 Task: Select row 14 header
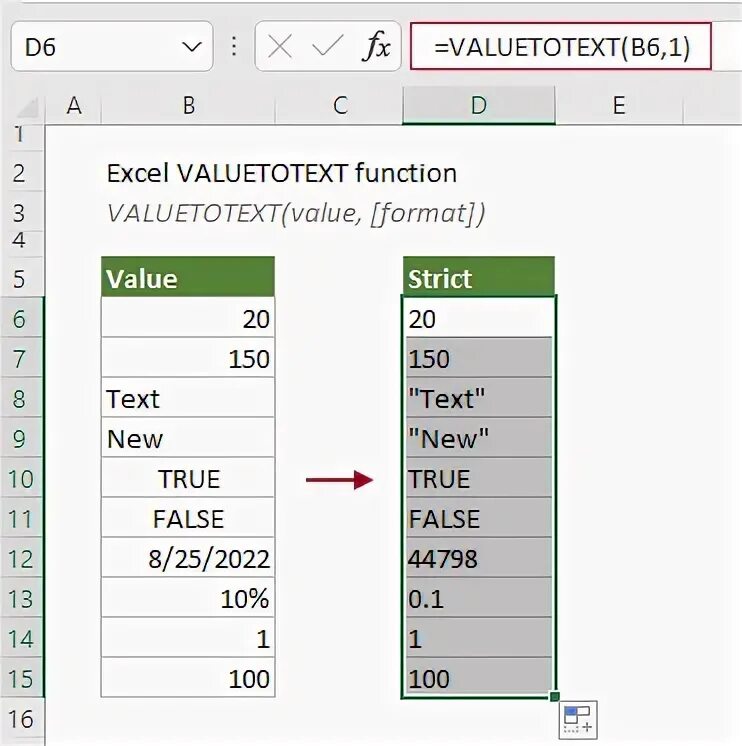[22, 638]
